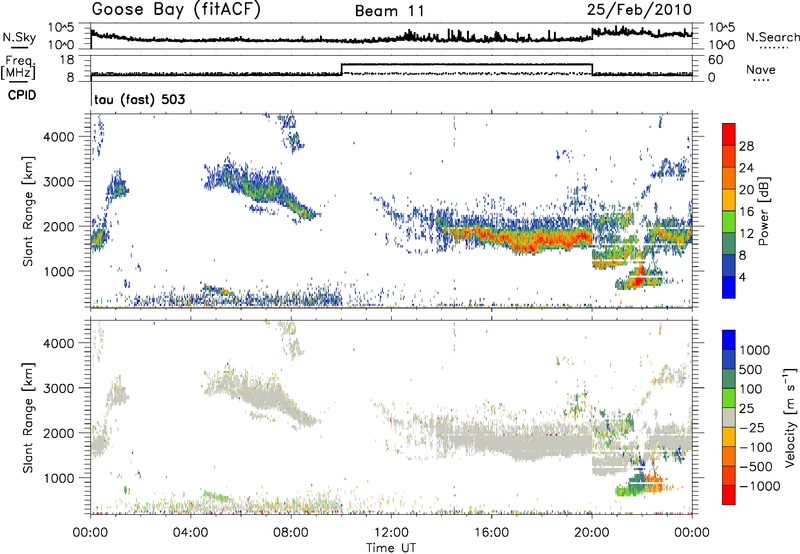Select the '20:00' time tick label
Screen dimensions: 800x554
point(591,533)
